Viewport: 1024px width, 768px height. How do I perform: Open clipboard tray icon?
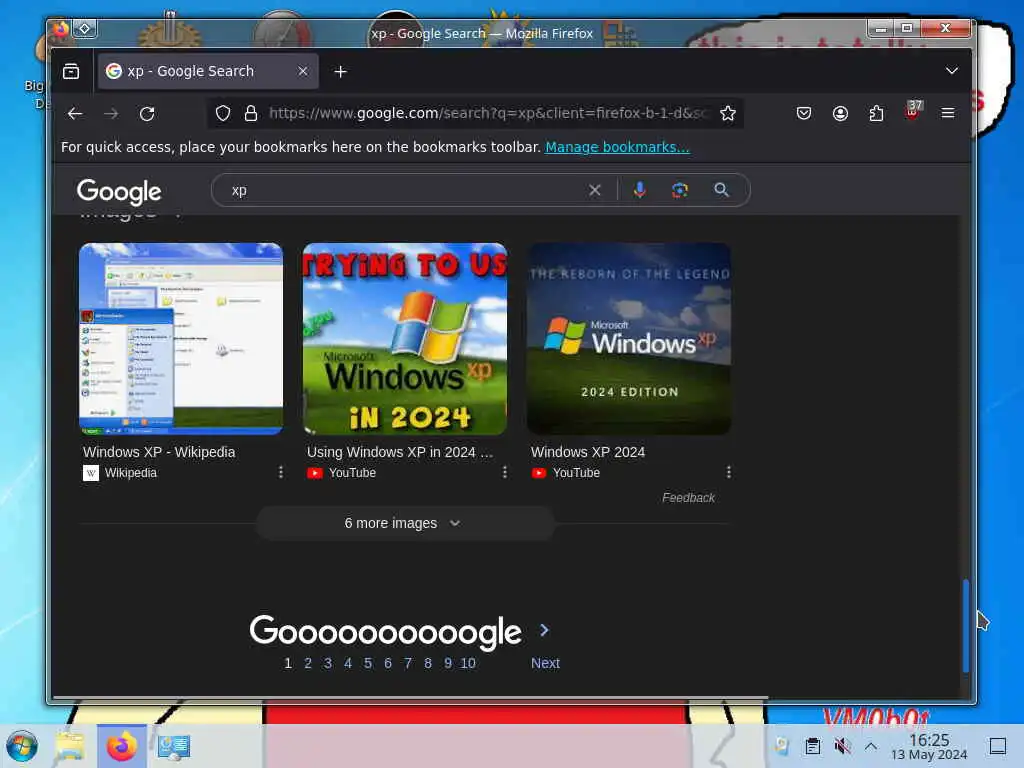click(812, 746)
